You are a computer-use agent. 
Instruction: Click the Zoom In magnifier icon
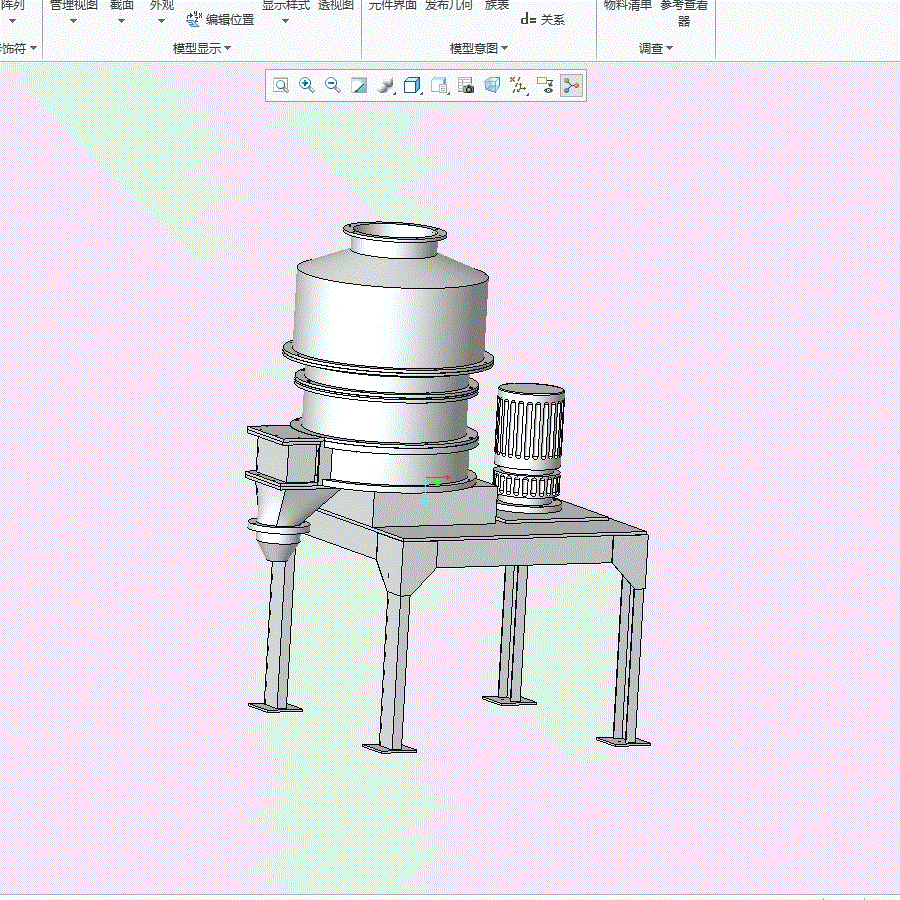[x=307, y=86]
